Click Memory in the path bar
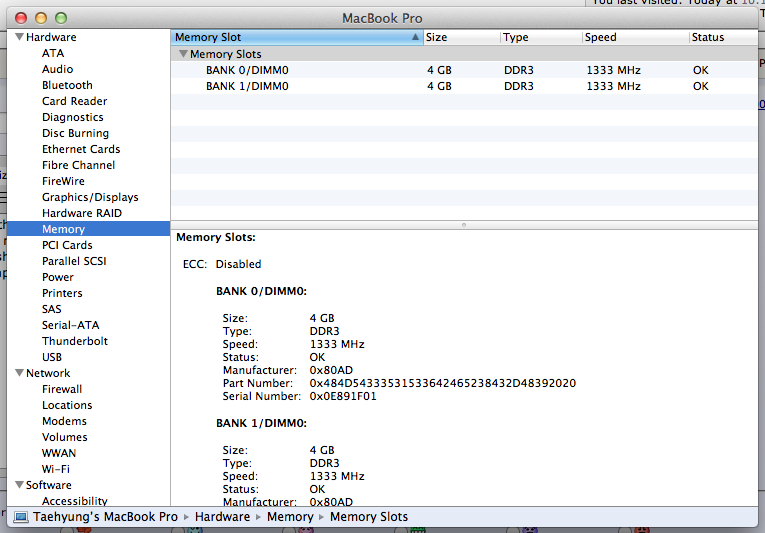The width and height of the screenshot is (765, 533). pos(290,517)
